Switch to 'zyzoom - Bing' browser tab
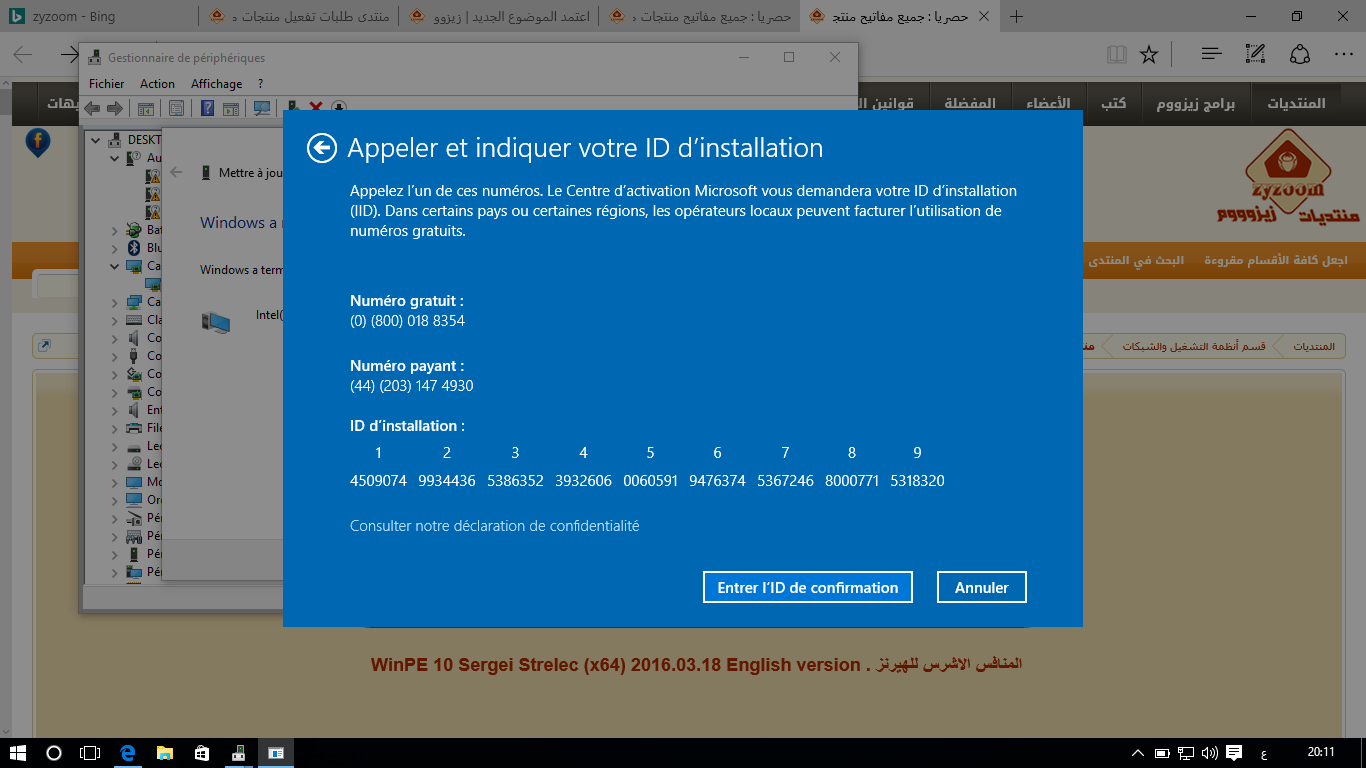This screenshot has height=768, width=1366. click(x=98, y=16)
